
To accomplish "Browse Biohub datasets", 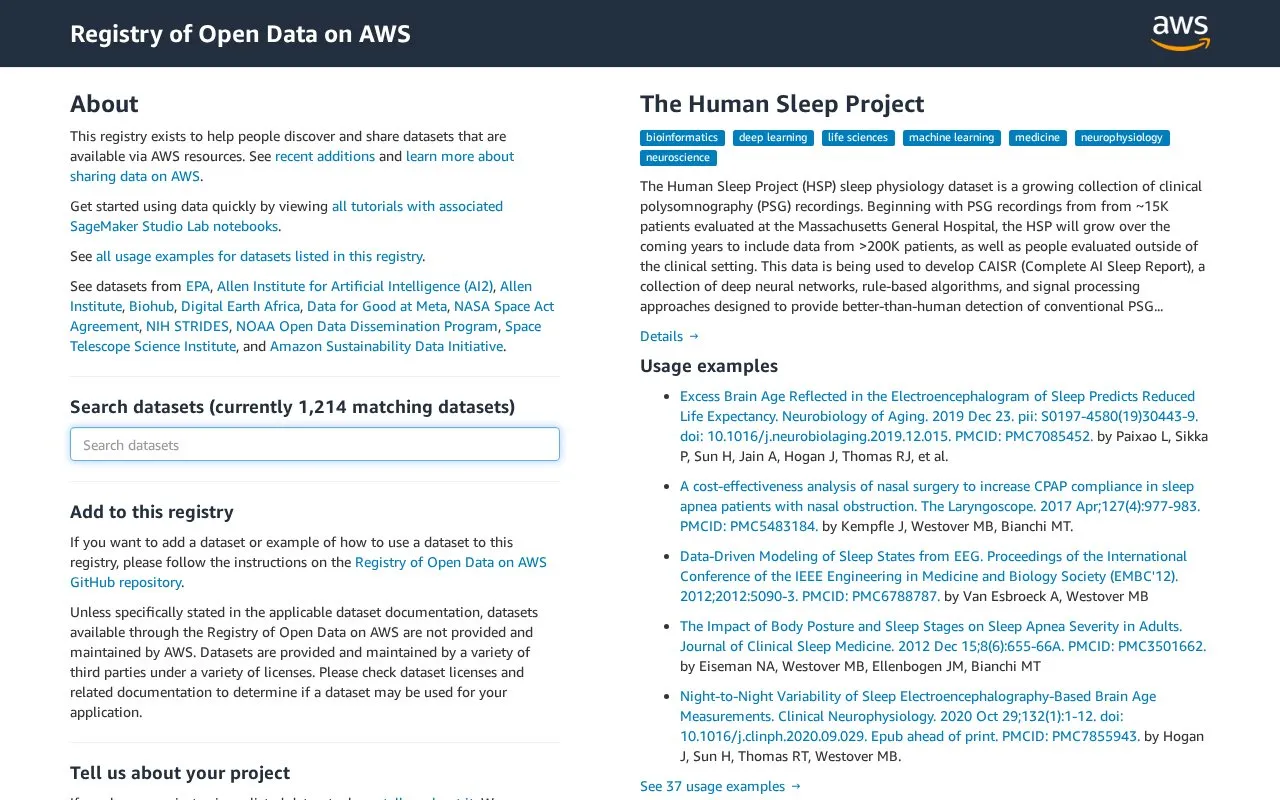I will (151, 306).
